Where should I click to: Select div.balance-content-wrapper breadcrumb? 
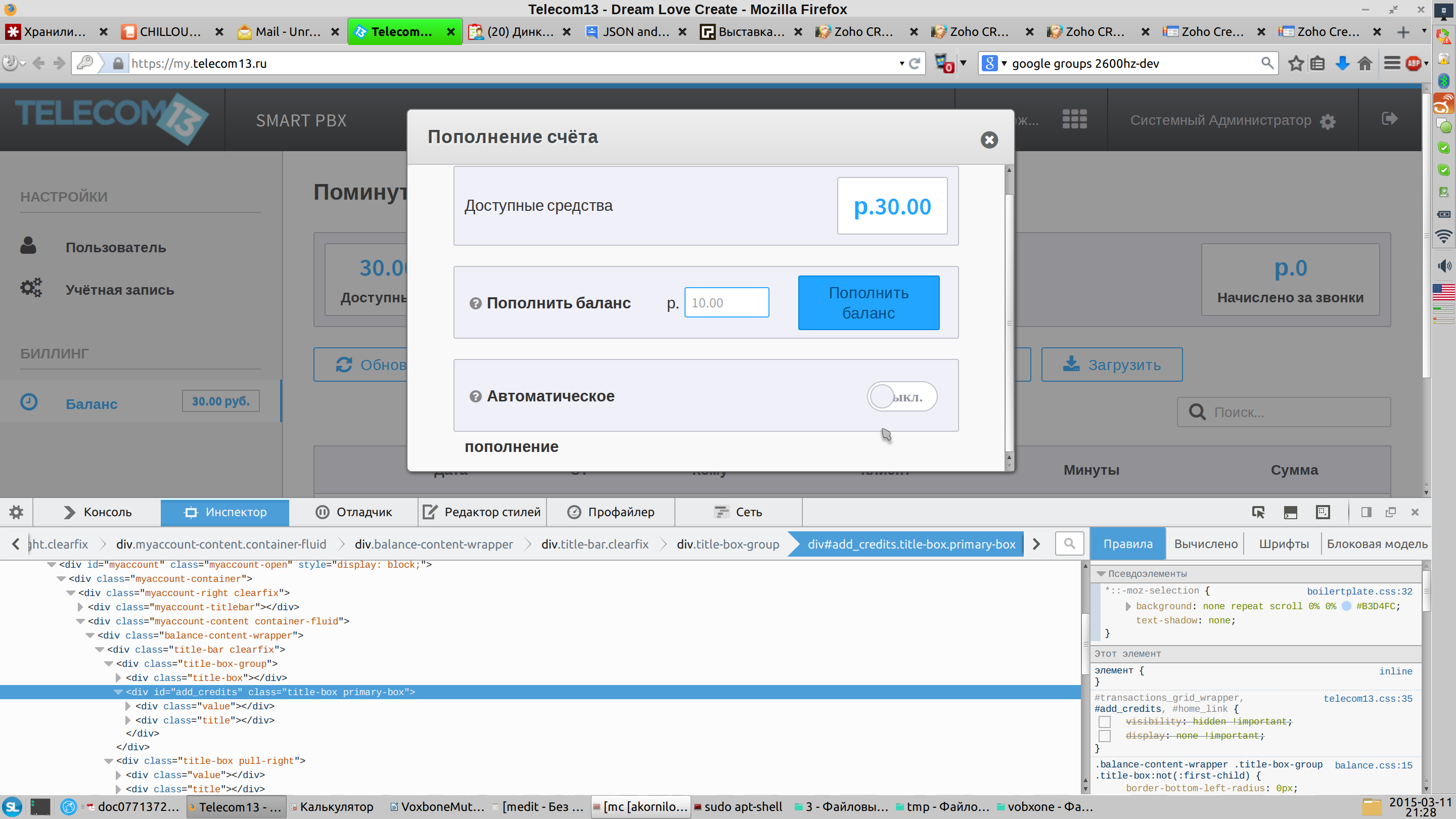(434, 544)
